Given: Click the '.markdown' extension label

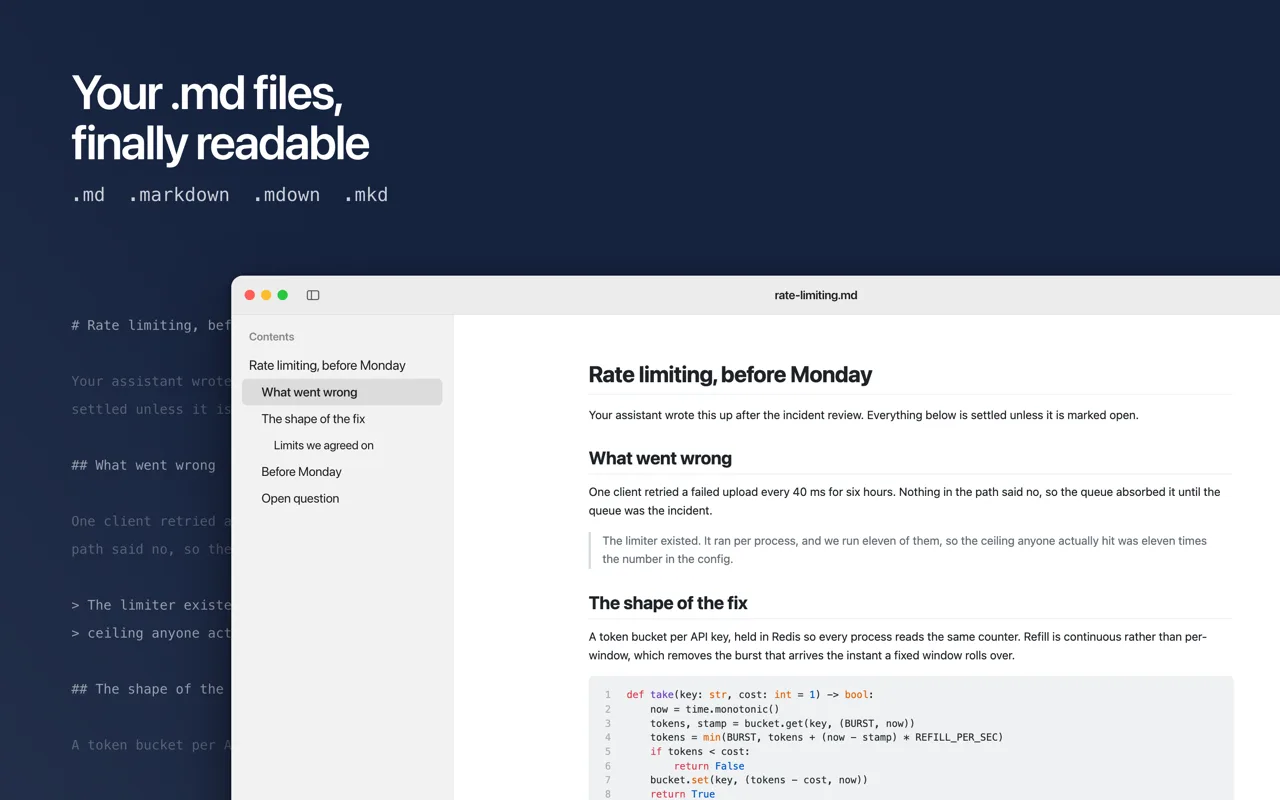Looking at the screenshot, I should point(179,195).
